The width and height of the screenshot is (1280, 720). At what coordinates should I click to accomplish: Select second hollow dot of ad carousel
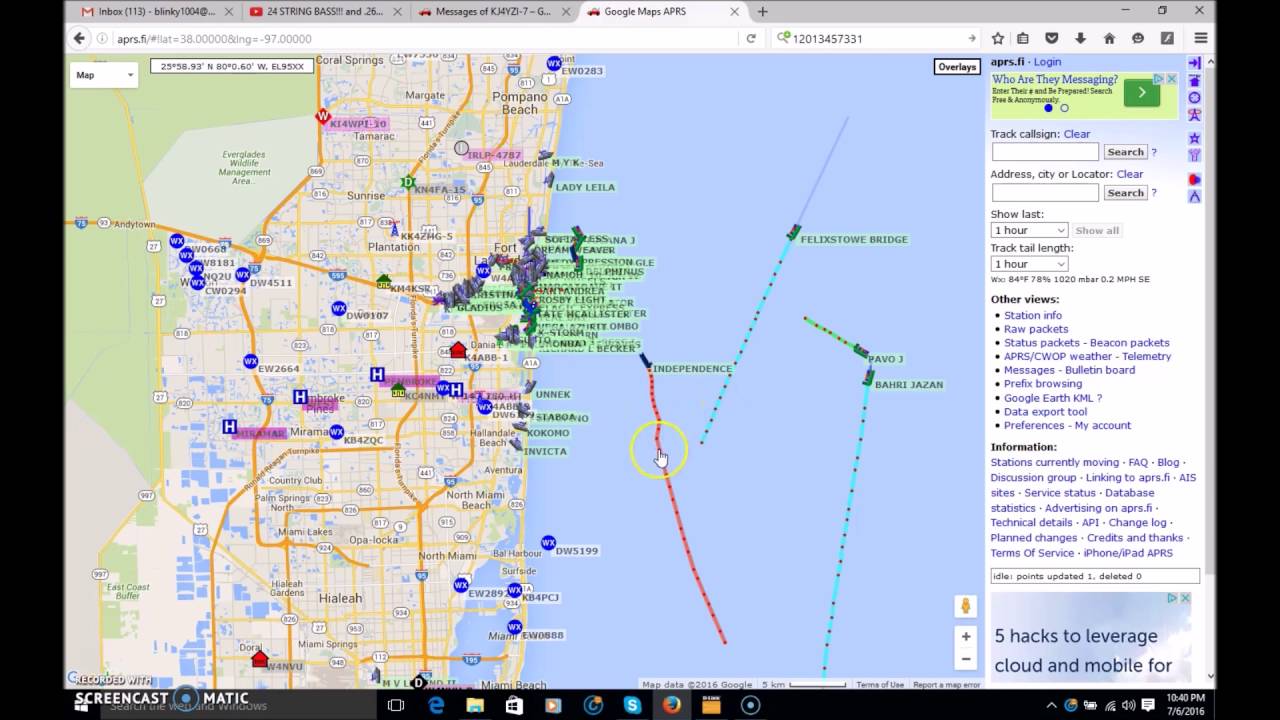(x=1064, y=108)
